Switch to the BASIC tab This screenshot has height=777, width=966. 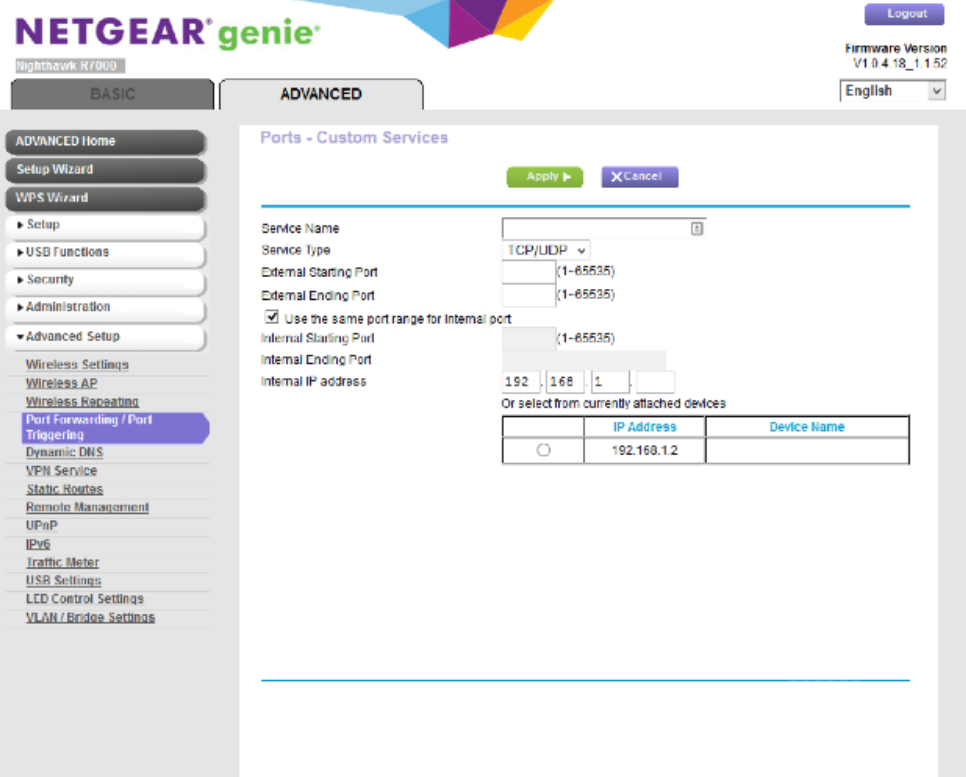click(112, 94)
